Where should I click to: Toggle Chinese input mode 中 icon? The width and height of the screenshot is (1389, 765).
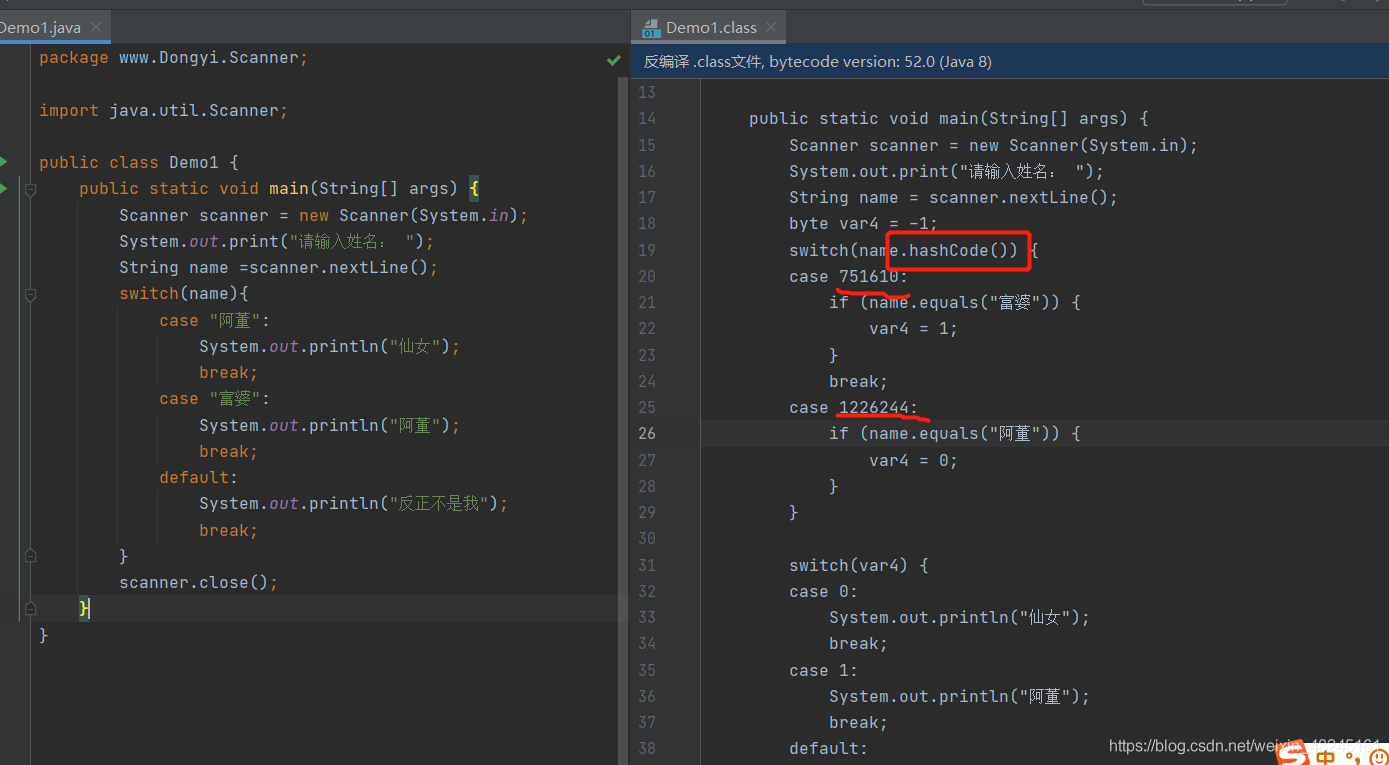(1326, 758)
